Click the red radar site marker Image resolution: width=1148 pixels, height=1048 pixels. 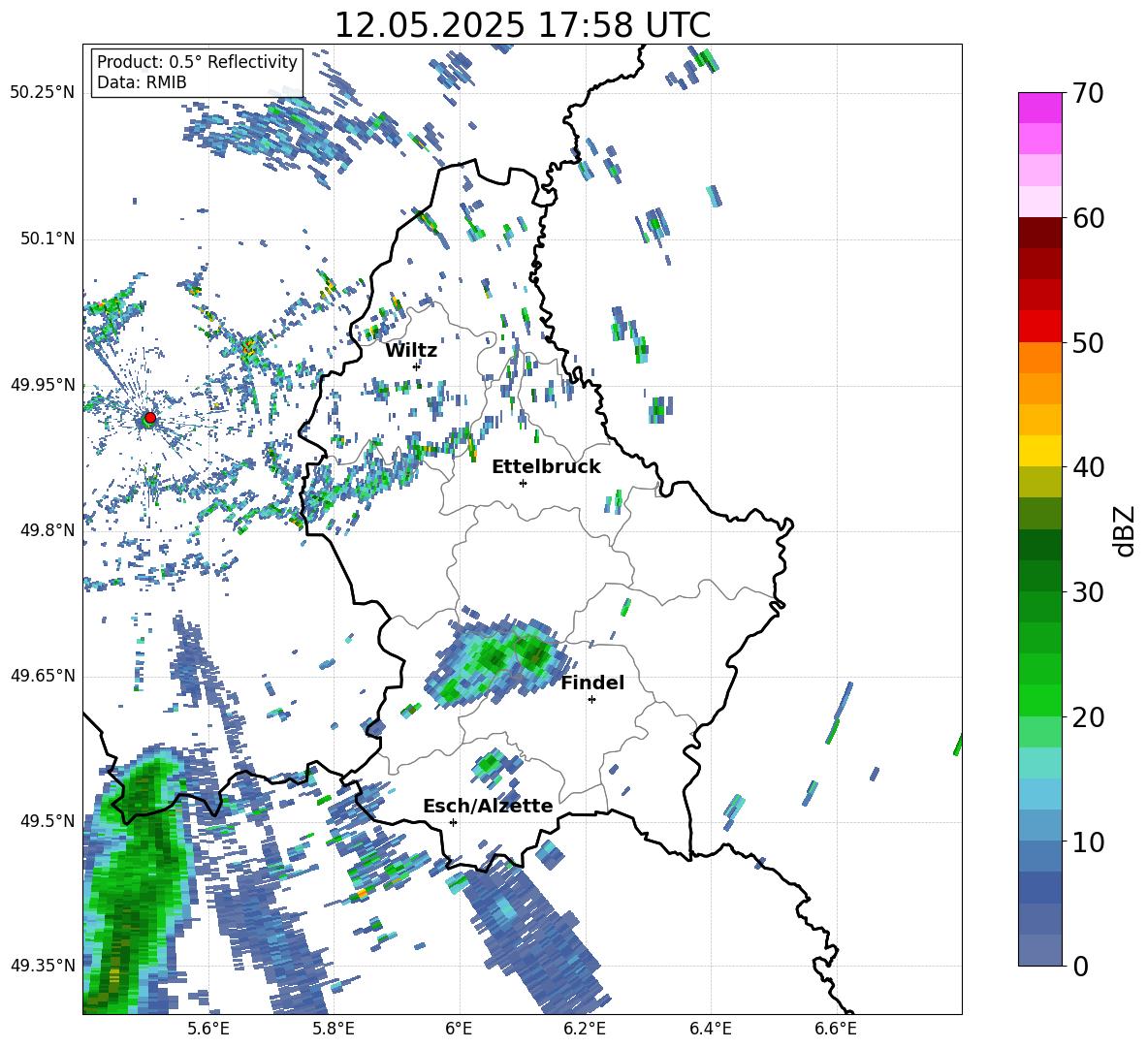150,418
